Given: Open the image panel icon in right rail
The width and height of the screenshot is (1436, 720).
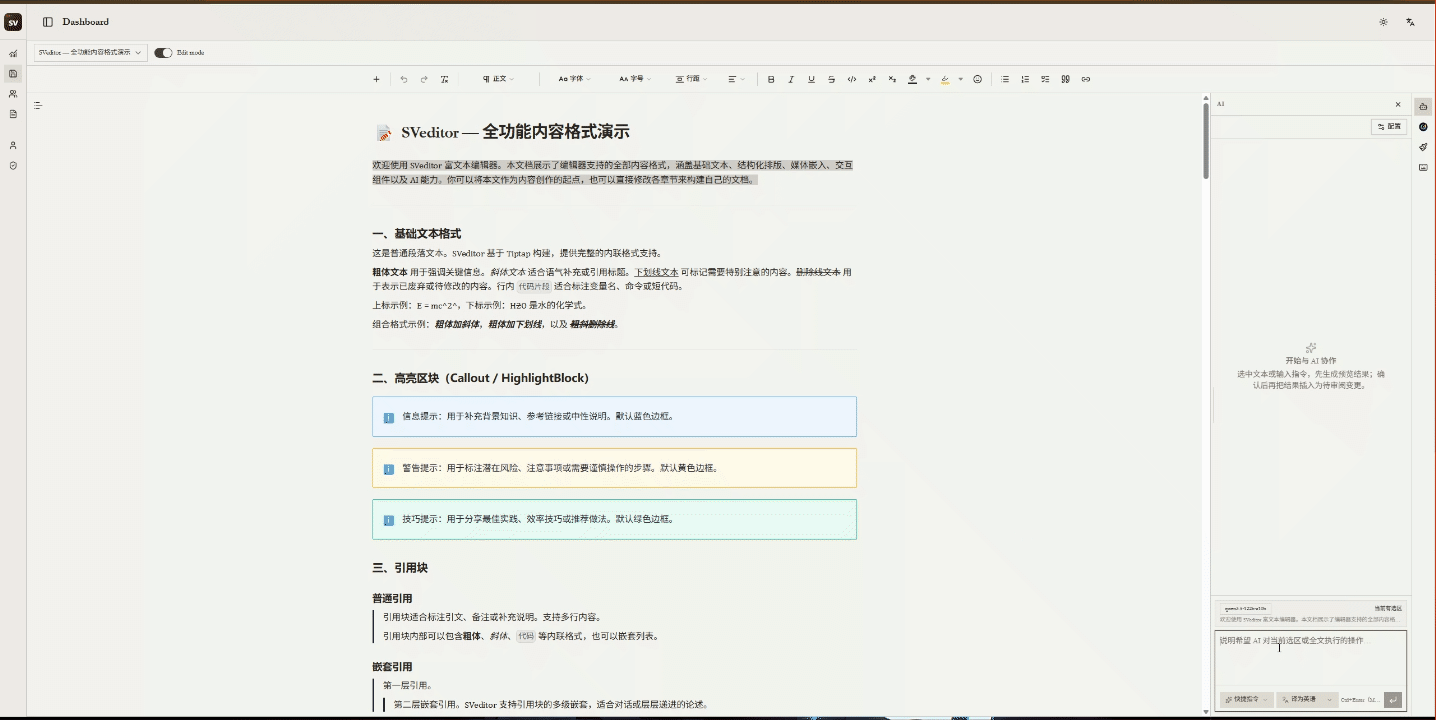Looking at the screenshot, I should 1423,167.
